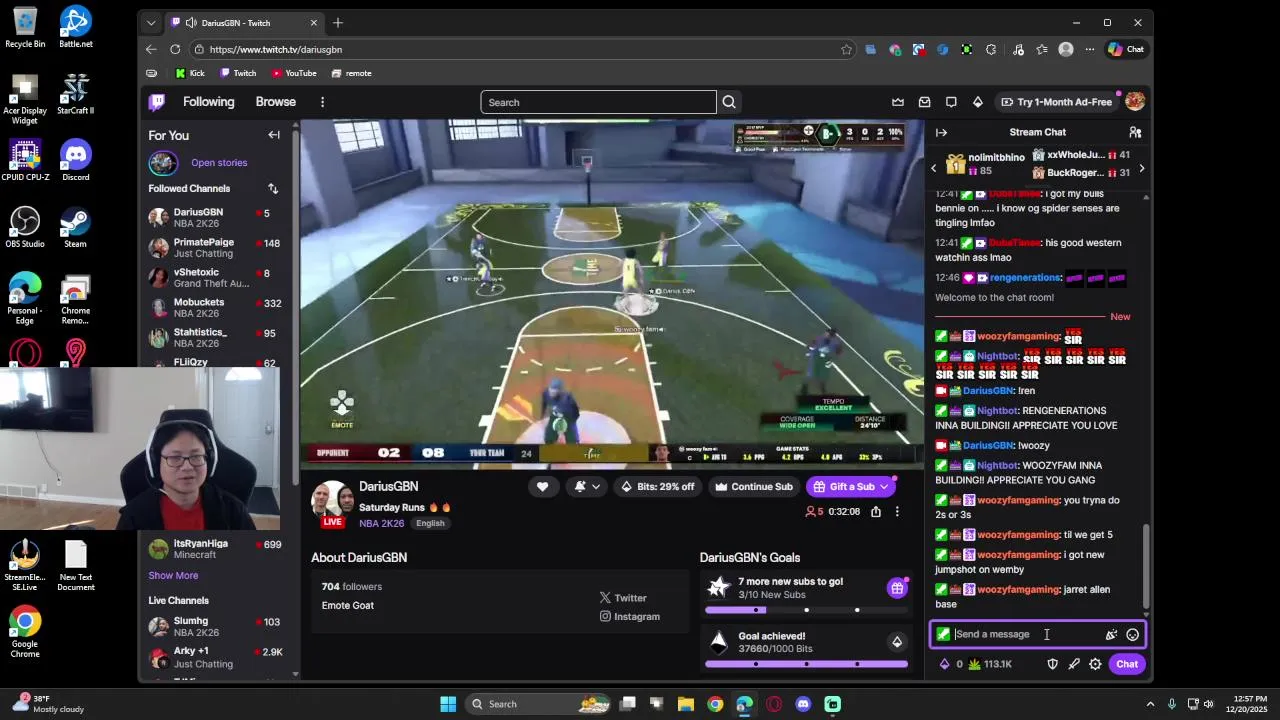This screenshot has width=1280, height=720.
Task: Open the emote picker smiley in chat
Action: (x=1132, y=634)
